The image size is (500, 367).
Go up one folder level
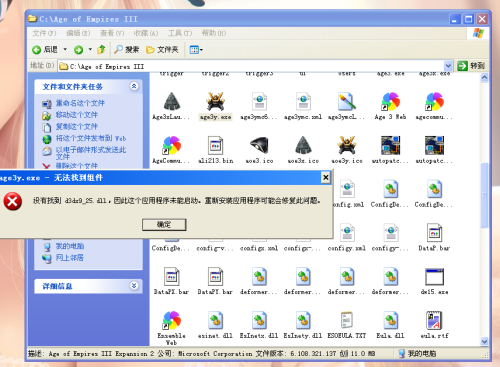pyautogui.click(x=101, y=50)
